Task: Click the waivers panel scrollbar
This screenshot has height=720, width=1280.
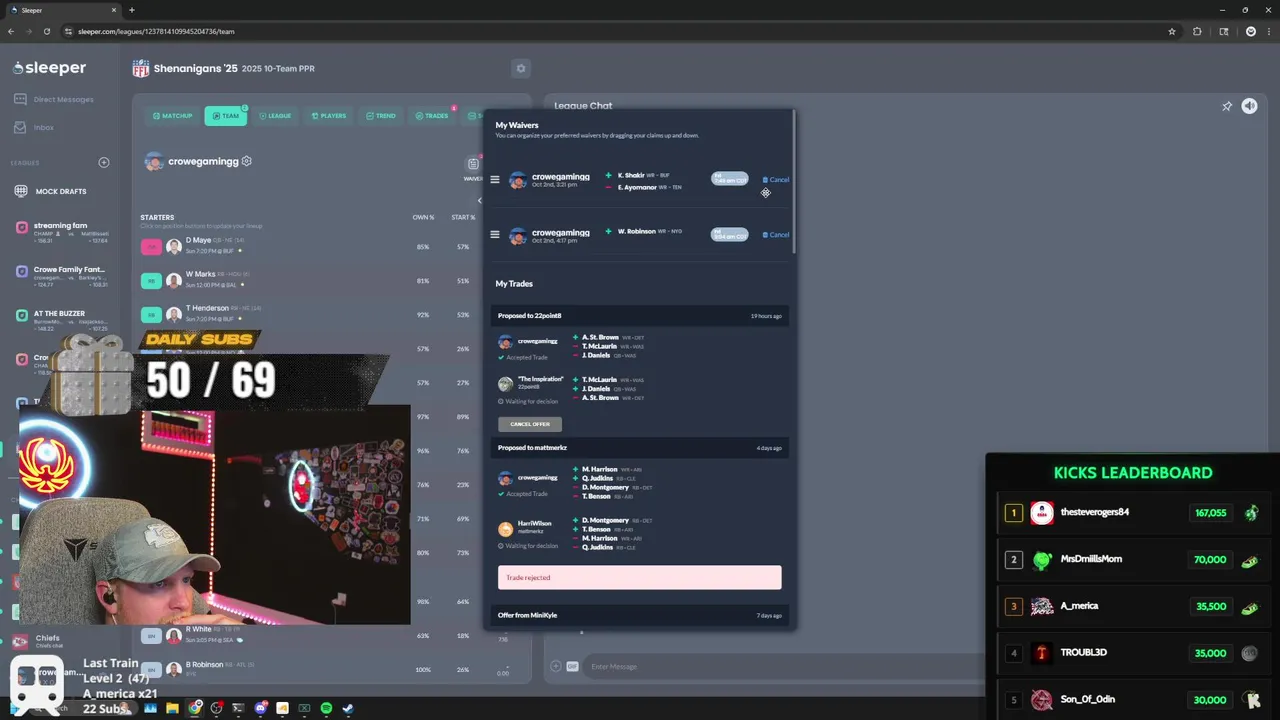Action: click(793, 180)
